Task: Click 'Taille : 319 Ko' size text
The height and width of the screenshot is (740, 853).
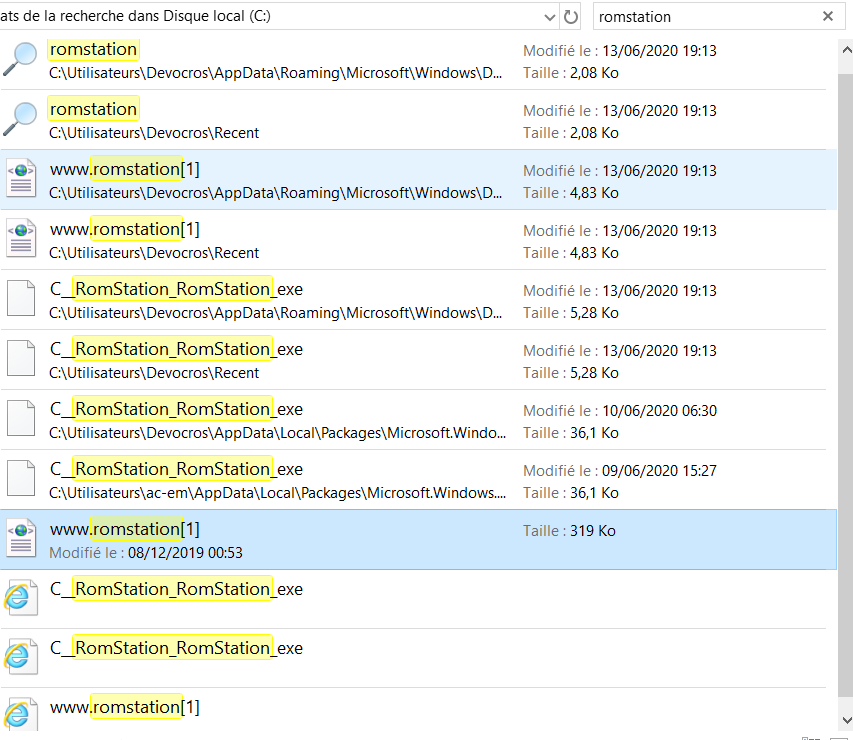Action: (569, 531)
